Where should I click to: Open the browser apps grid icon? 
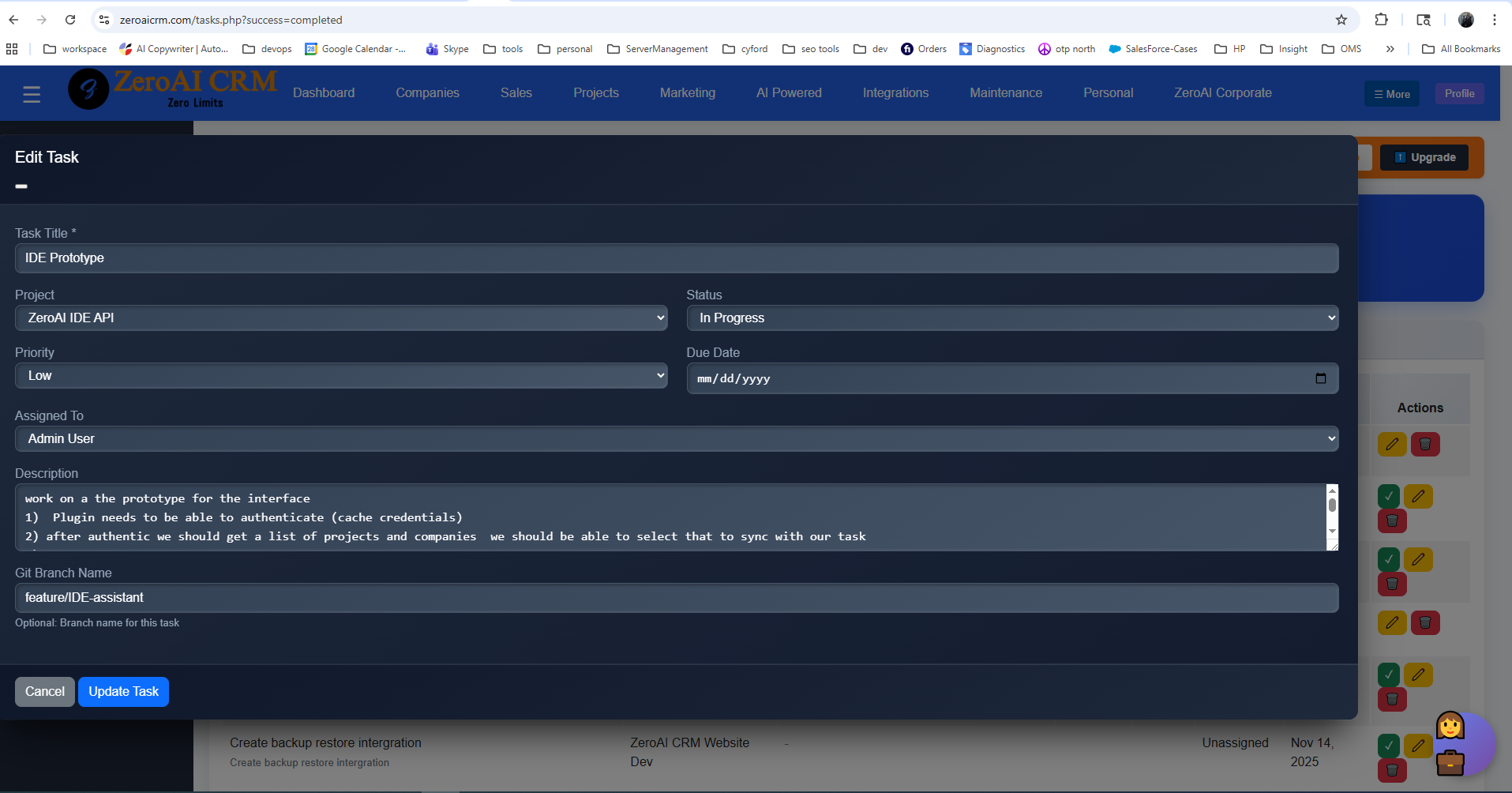(x=12, y=49)
